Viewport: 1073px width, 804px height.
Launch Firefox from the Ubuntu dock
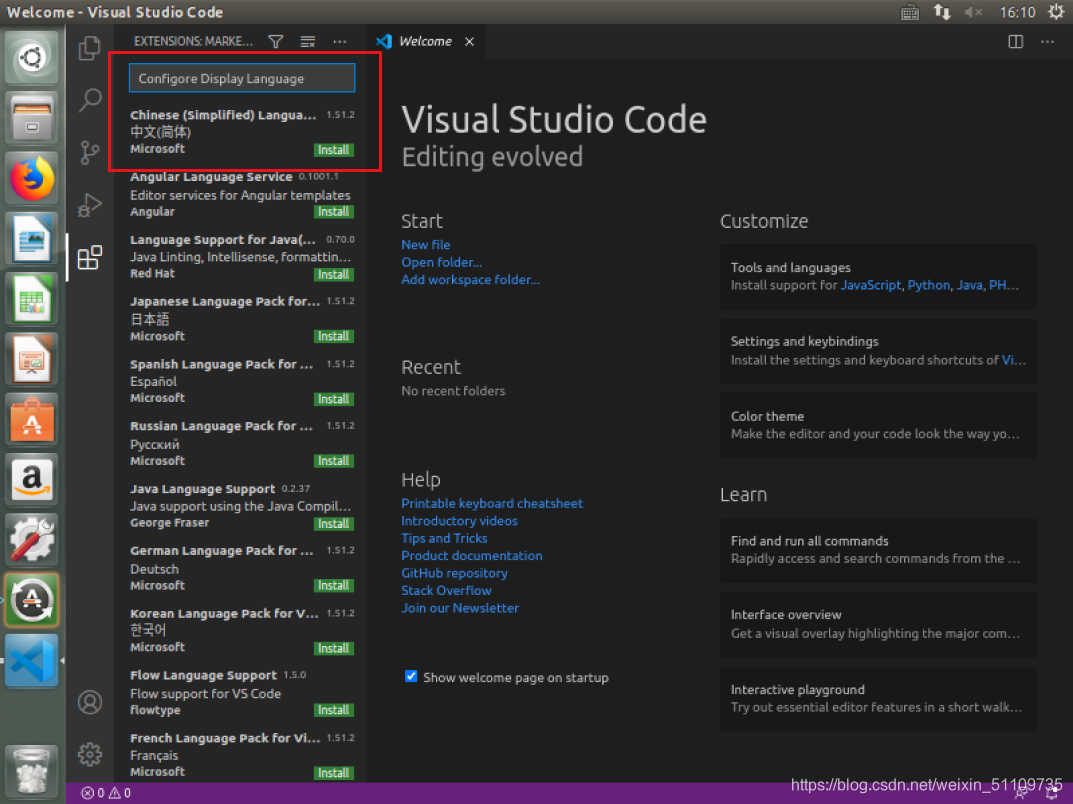pos(31,178)
